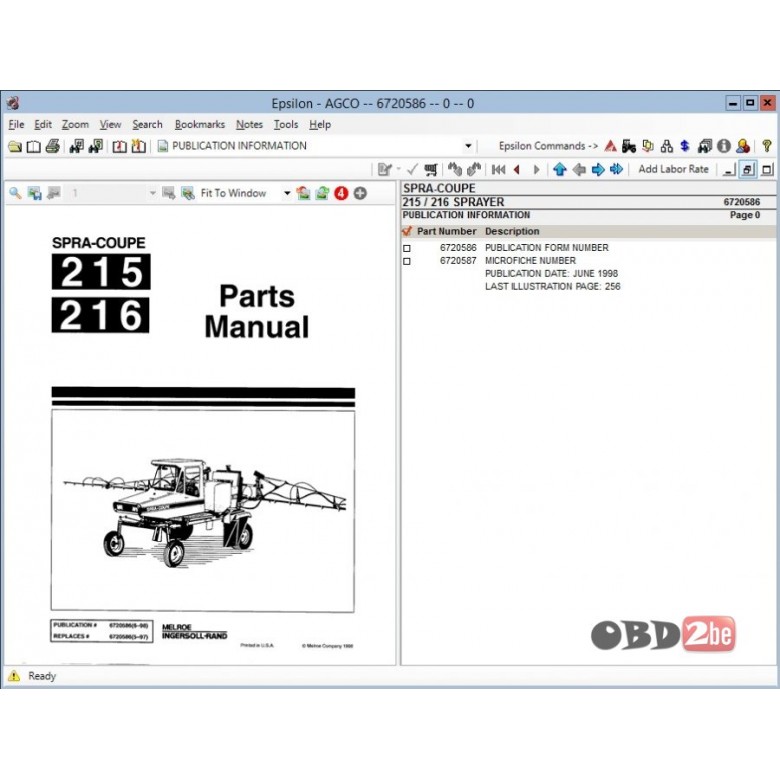This screenshot has width=780, height=780.
Task: Open the image number combo box dropdown
Action: pyautogui.click(x=152, y=193)
